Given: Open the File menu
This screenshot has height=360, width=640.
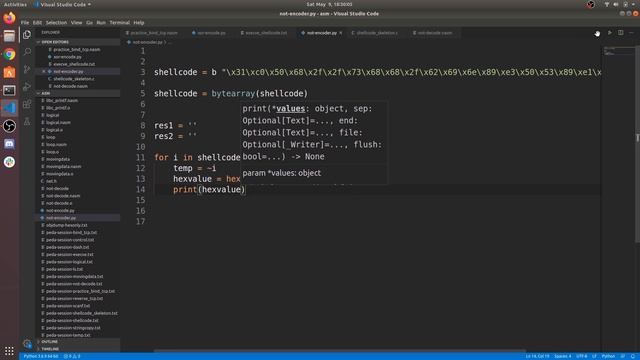Looking at the screenshot, I should (x=25, y=23).
